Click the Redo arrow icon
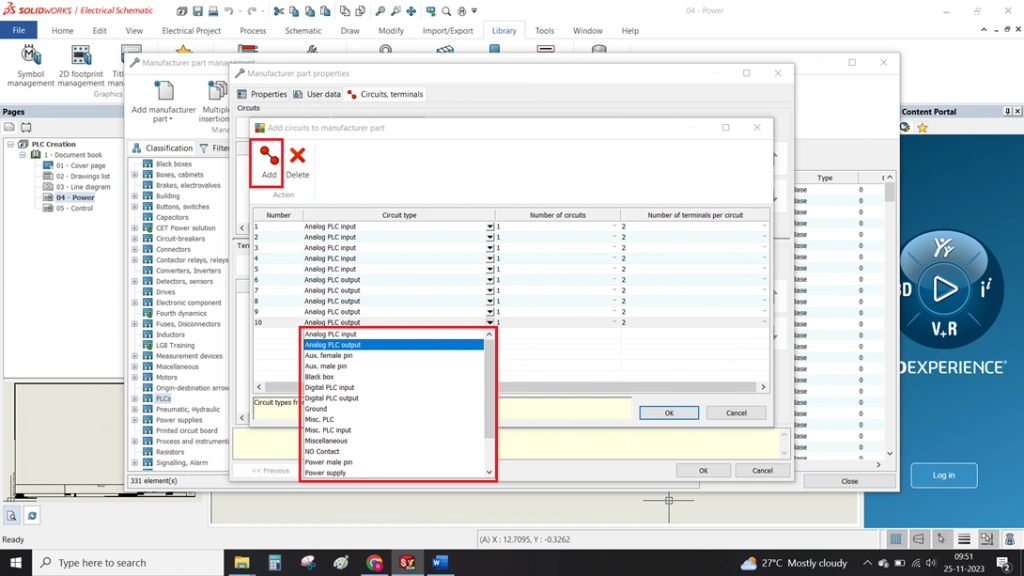 [x=252, y=11]
